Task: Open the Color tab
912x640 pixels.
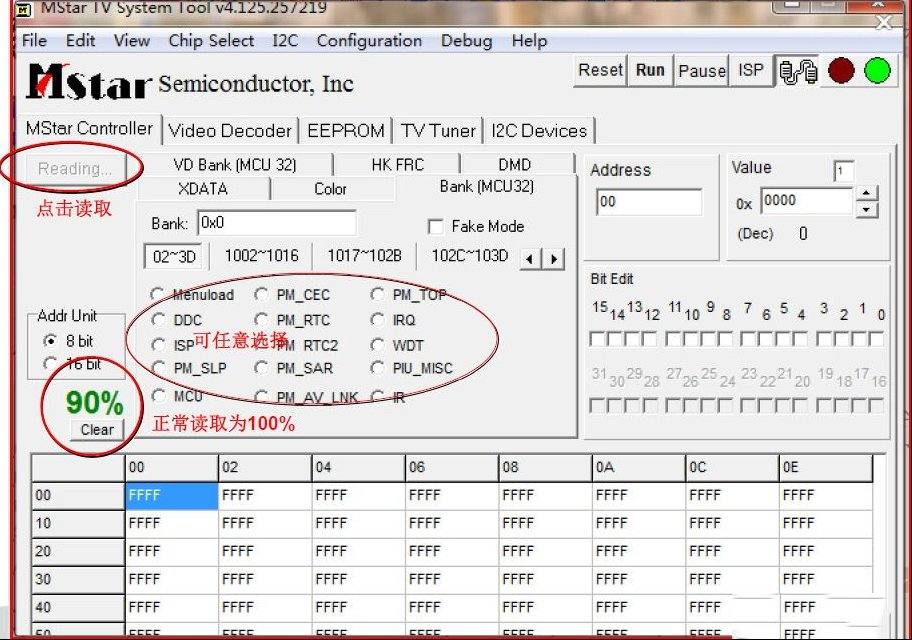Action: click(330, 189)
